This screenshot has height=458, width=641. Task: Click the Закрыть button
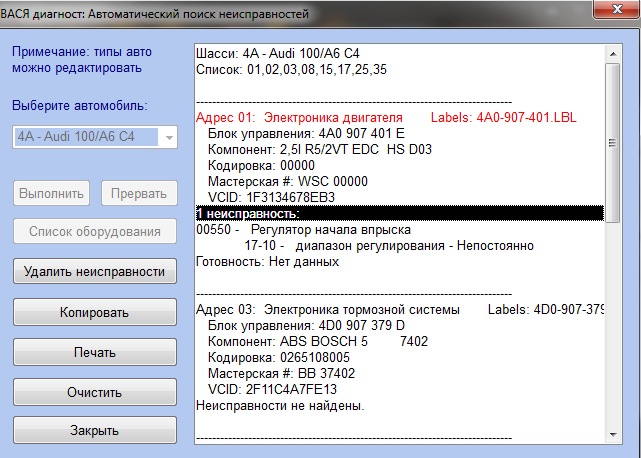95,430
